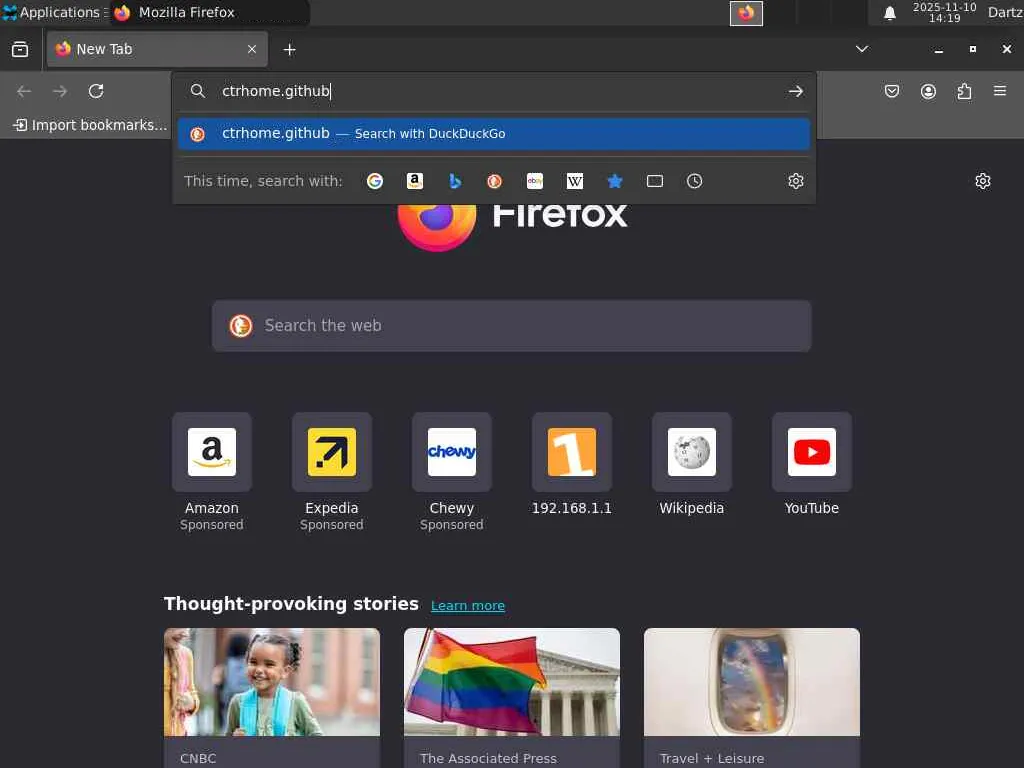Open the hamburger application menu
This screenshot has width=1024, height=768.
point(1000,91)
